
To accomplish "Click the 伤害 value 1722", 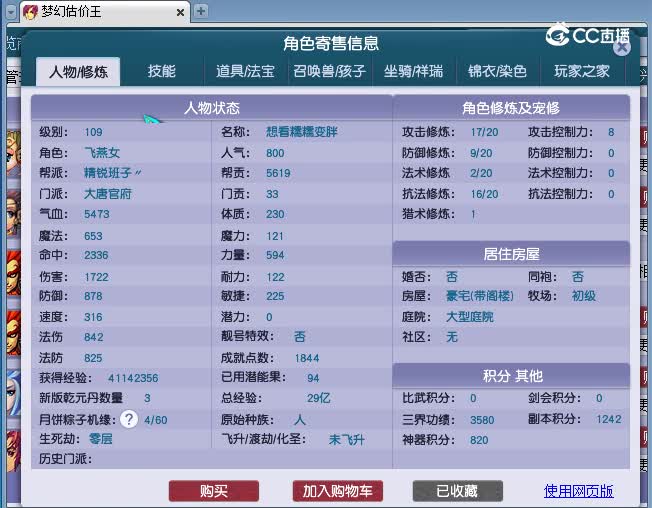I will [x=96, y=277].
